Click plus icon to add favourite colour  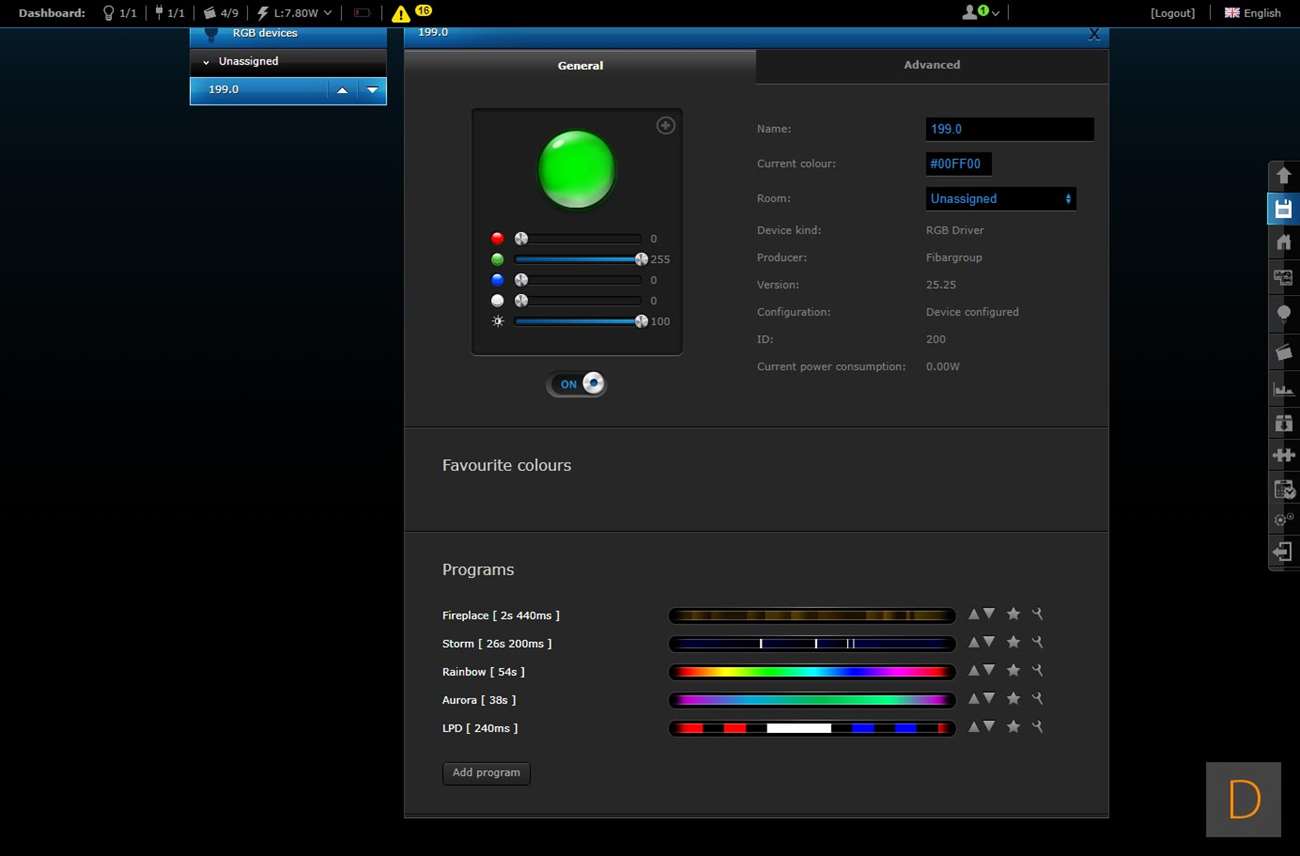(665, 125)
